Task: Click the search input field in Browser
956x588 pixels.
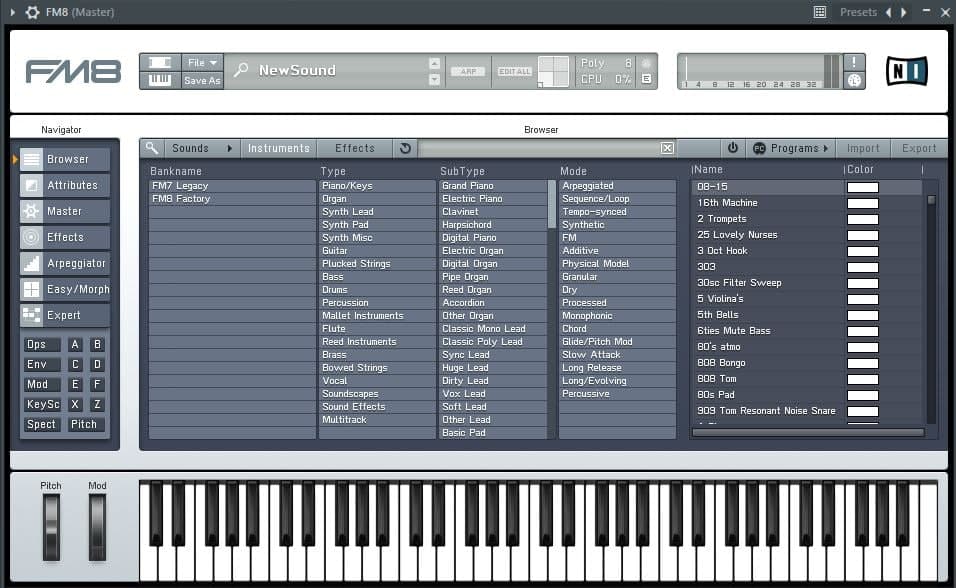Action: coord(539,148)
